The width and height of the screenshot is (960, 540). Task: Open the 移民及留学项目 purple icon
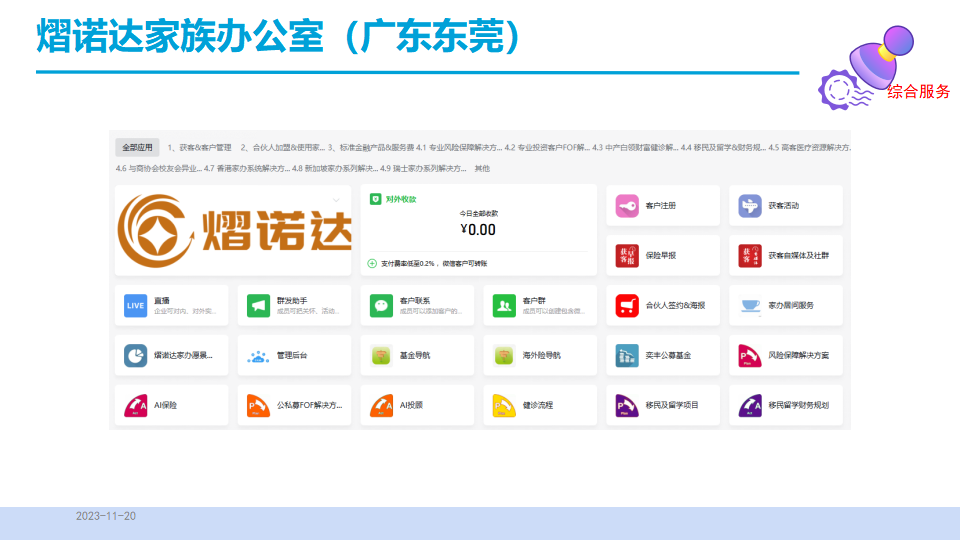pos(627,405)
